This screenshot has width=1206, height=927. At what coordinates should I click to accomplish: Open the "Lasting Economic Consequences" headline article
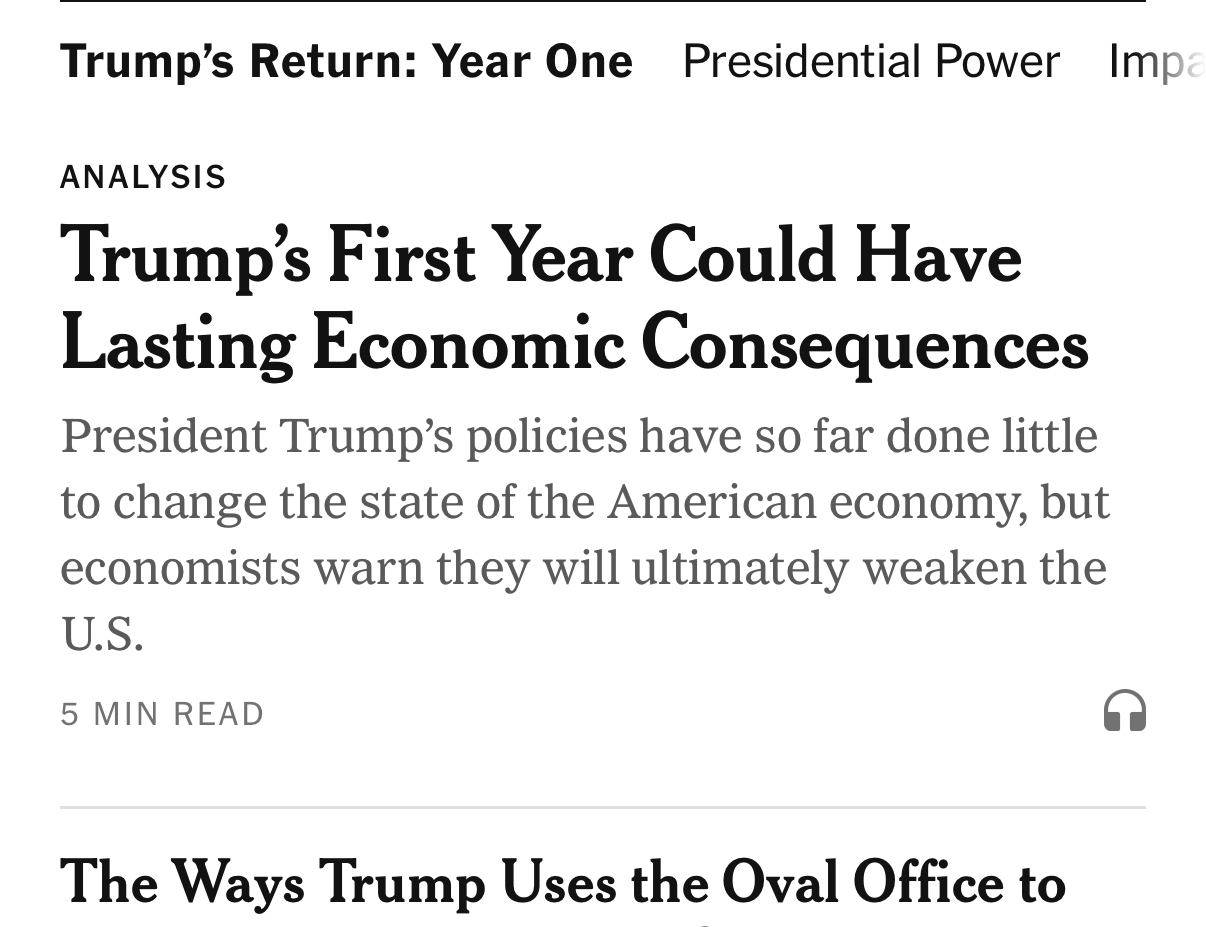574,343
